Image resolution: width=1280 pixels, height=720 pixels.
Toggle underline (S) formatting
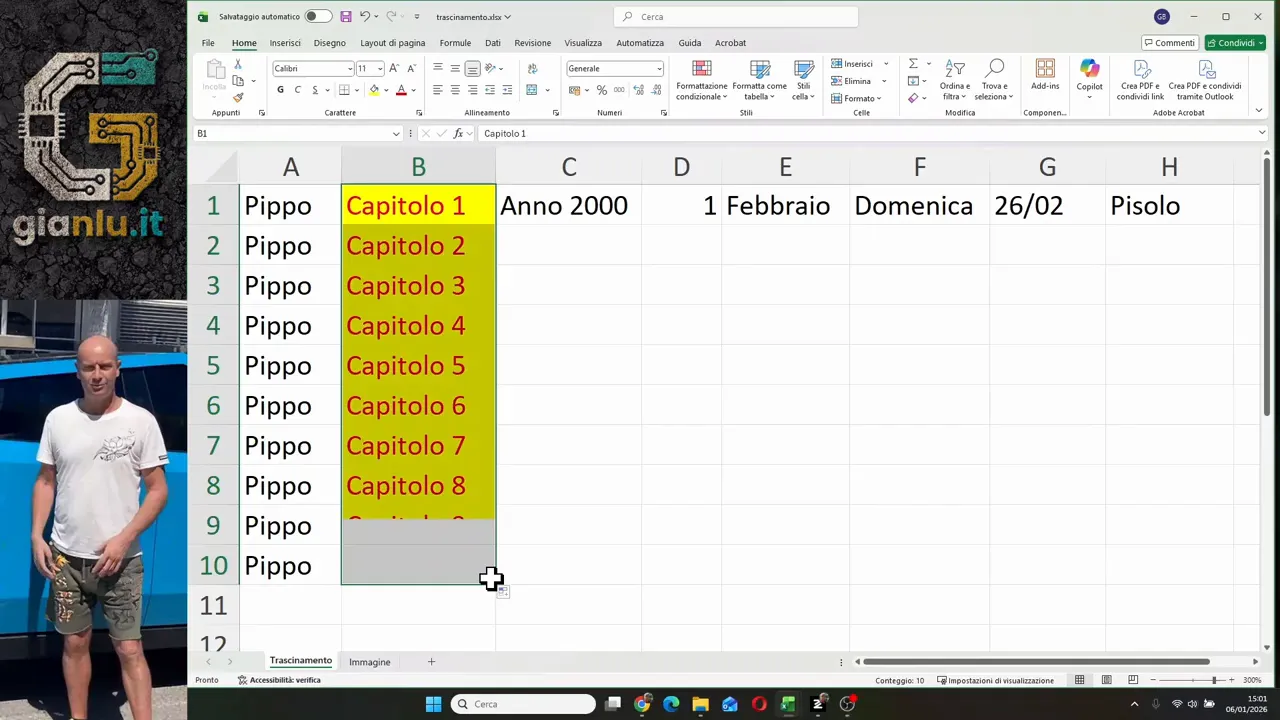(315, 90)
